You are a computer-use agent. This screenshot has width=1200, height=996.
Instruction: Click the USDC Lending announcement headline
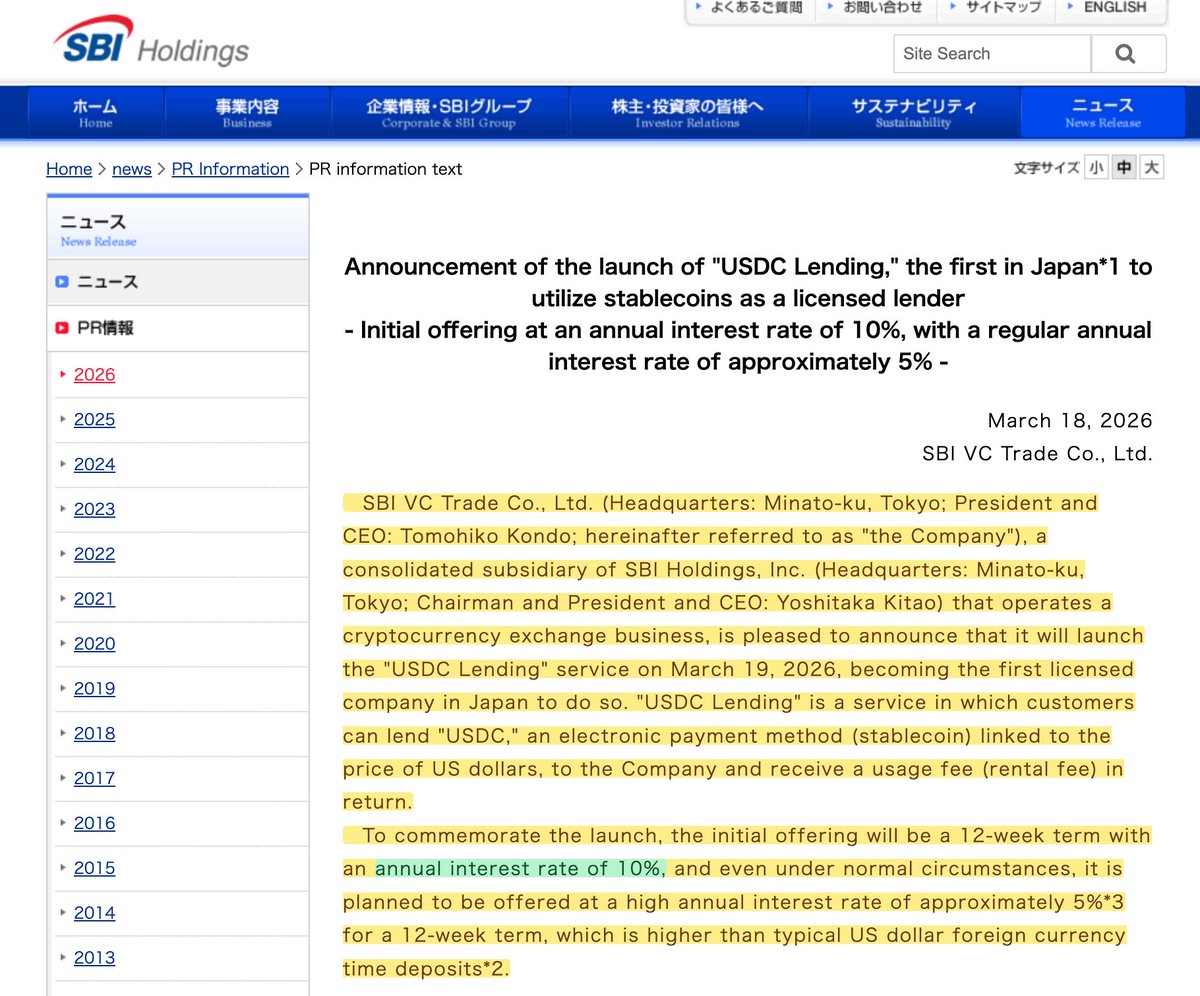pos(748,314)
